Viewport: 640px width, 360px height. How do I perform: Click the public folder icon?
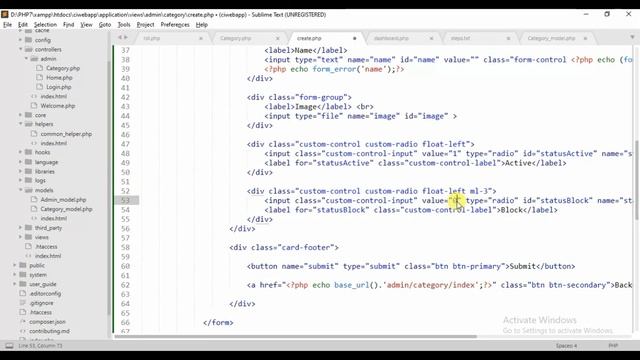point(23,265)
